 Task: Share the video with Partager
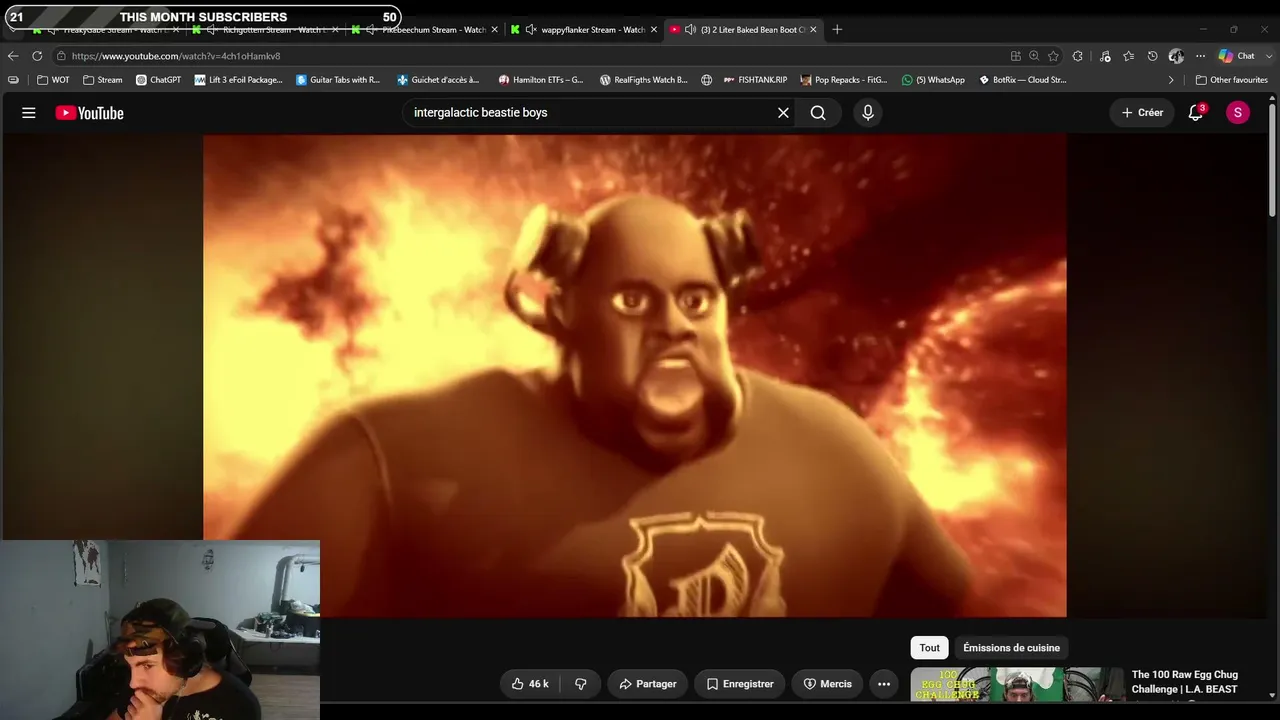click(648, 684)
